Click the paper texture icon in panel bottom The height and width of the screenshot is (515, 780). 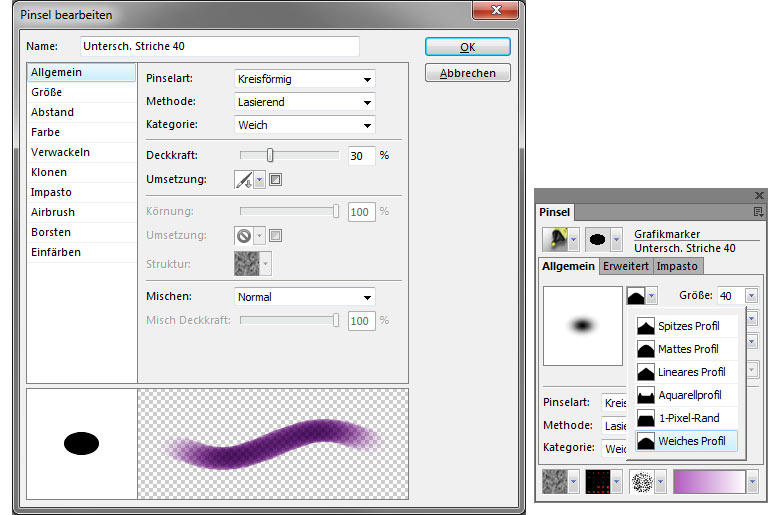tap(555, 482)
